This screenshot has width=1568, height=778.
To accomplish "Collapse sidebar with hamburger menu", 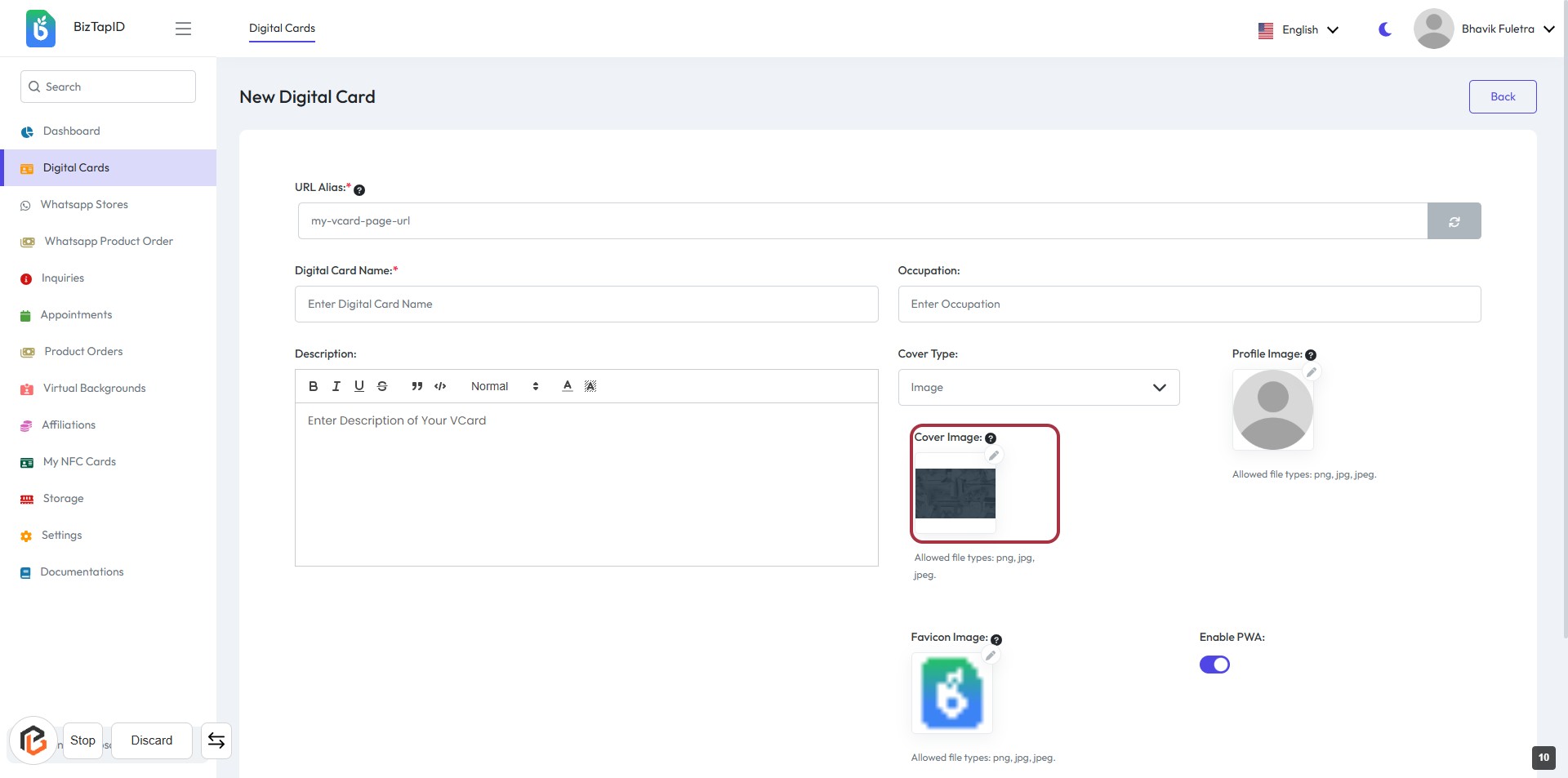I will point(183,29).
